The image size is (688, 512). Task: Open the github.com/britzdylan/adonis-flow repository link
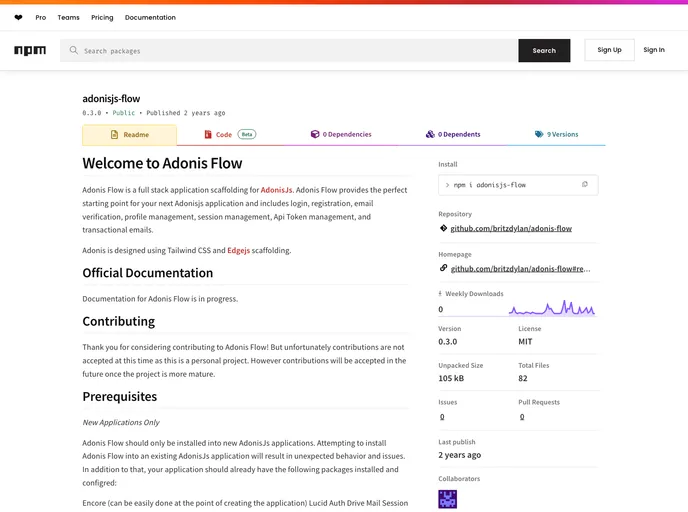[511, 228]
